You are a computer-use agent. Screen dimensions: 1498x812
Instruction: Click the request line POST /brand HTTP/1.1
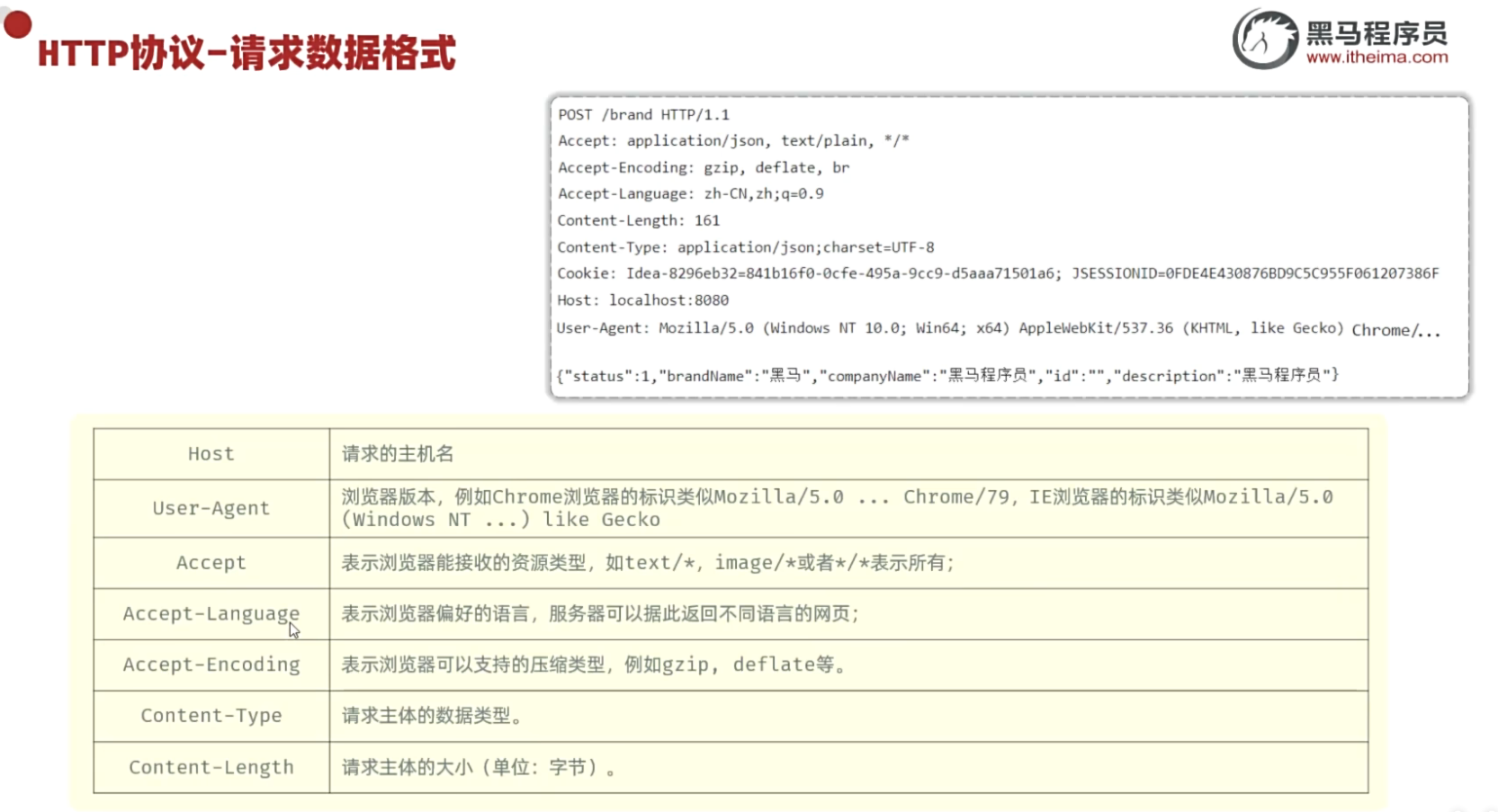point(644,115)
